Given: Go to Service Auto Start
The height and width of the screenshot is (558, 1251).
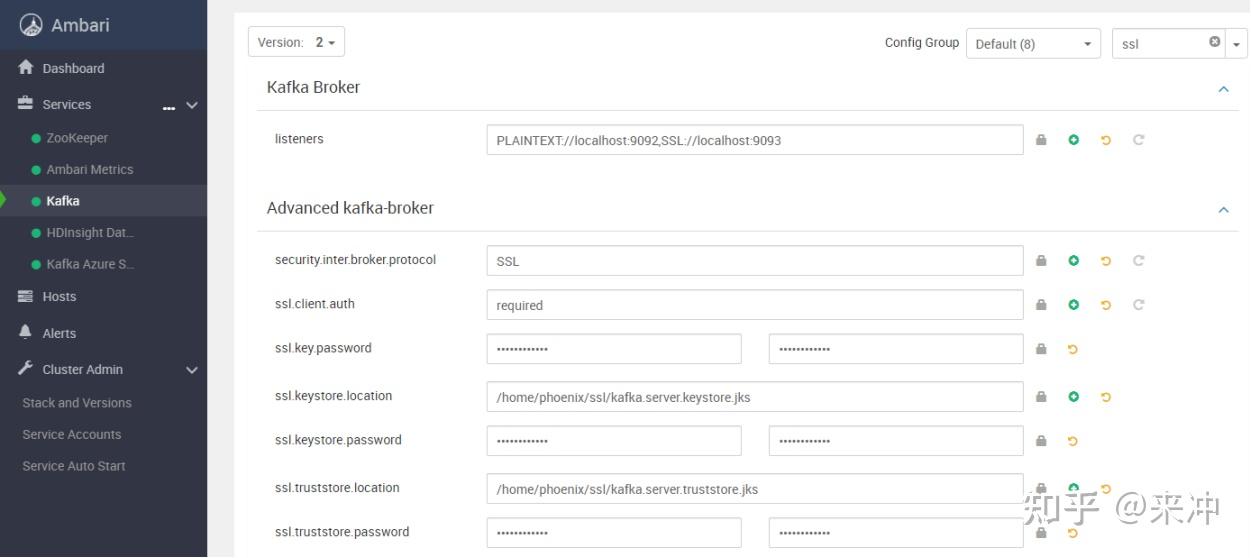Looking at the screenshot, I should [x=74, y=466].
